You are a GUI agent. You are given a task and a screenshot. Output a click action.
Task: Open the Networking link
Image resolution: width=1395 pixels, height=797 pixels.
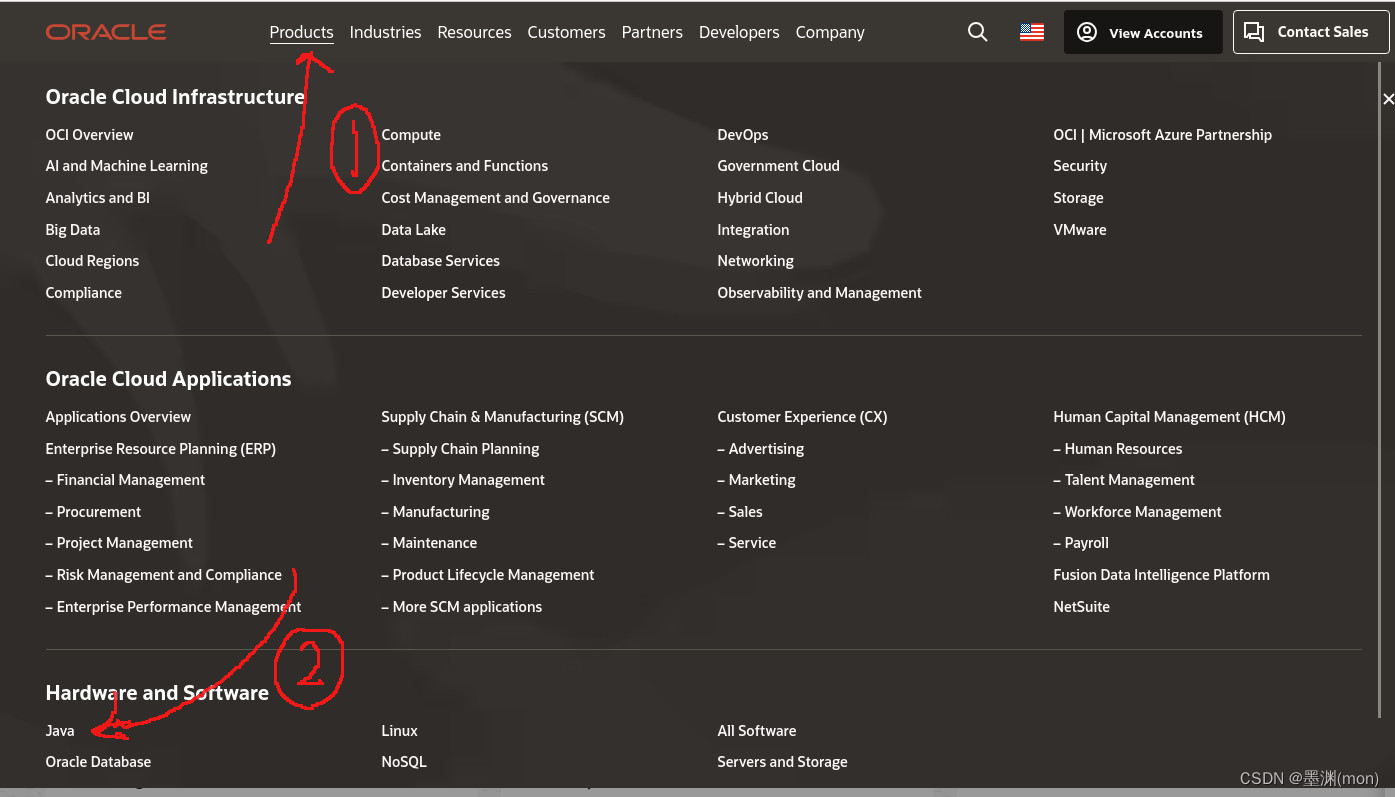coord(756,261)
